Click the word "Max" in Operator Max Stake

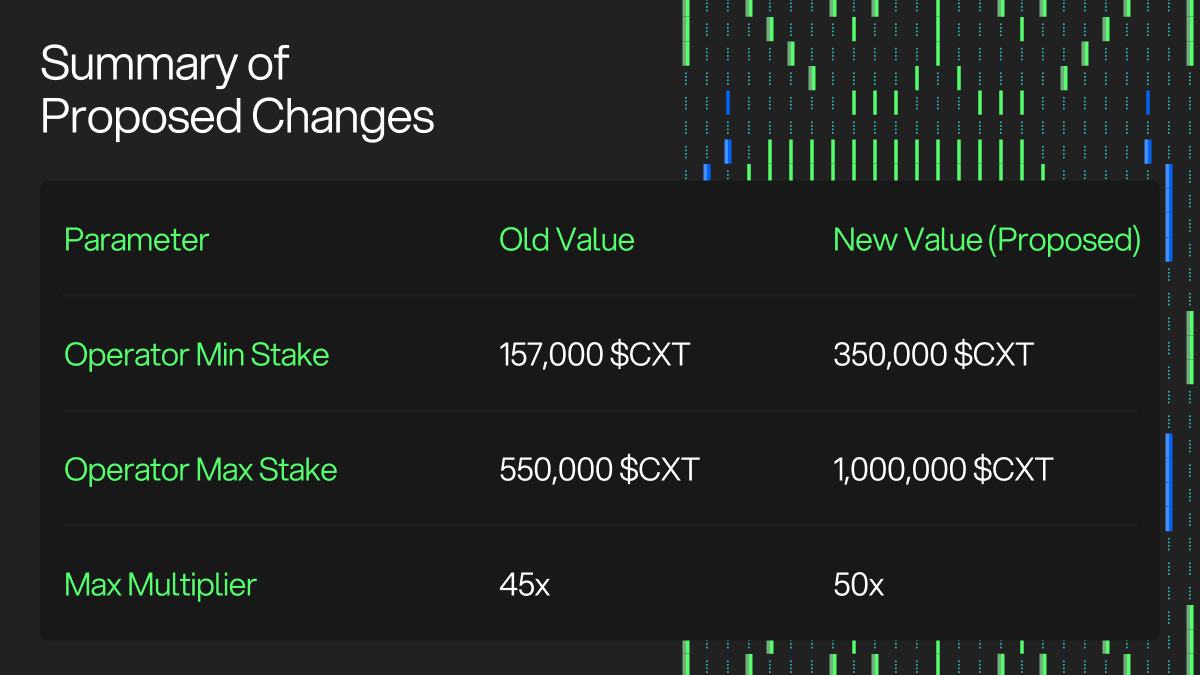pyautogui.click(x=225, y=470)
